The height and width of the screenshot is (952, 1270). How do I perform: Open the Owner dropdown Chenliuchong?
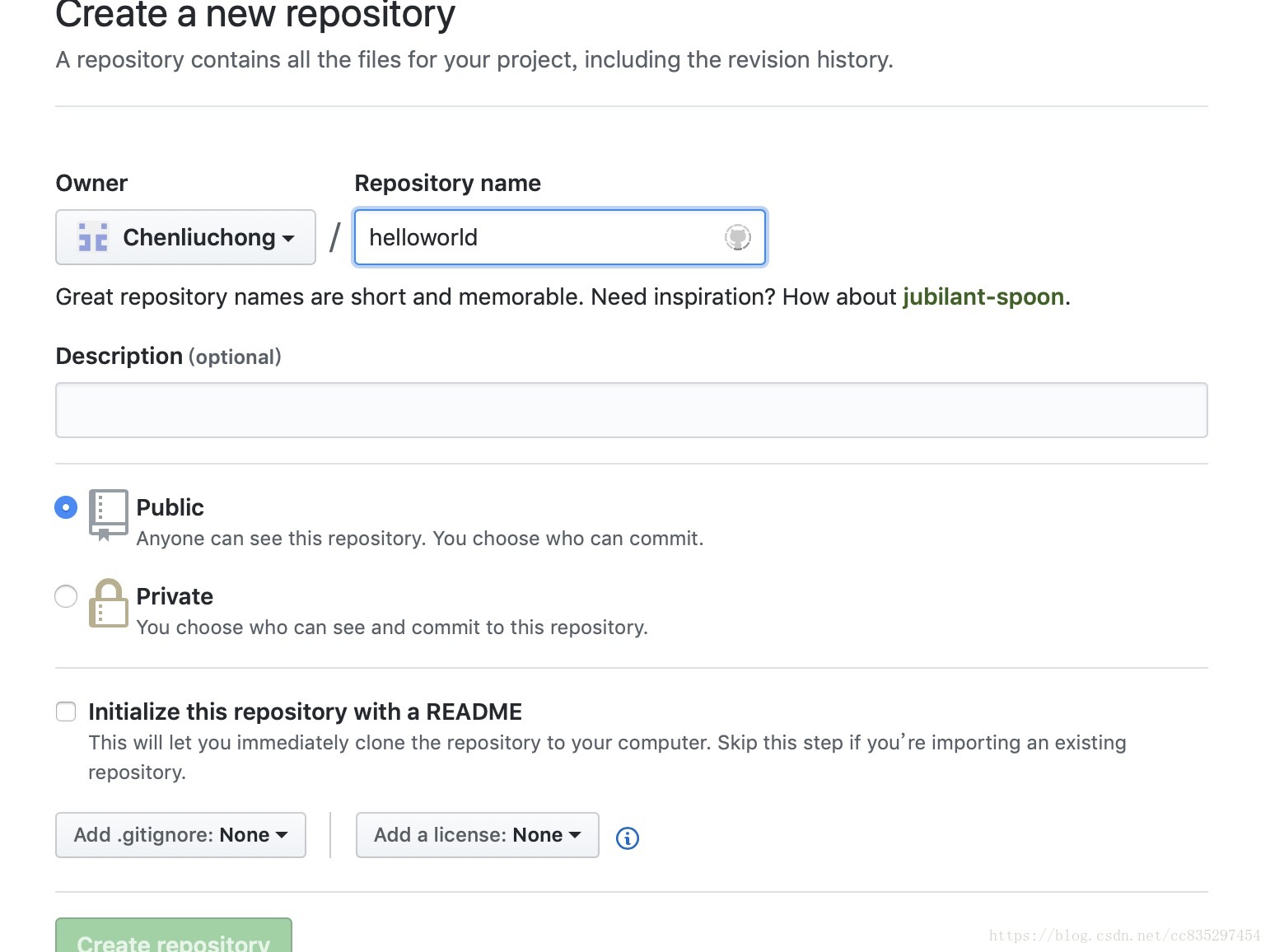[x=185, y=237]
